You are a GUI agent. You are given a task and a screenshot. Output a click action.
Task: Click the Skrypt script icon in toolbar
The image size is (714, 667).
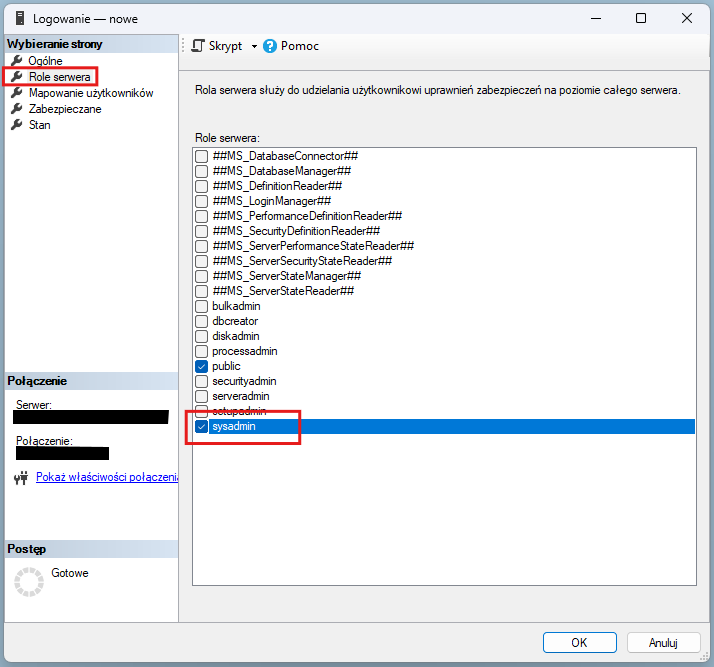(198, 46)
